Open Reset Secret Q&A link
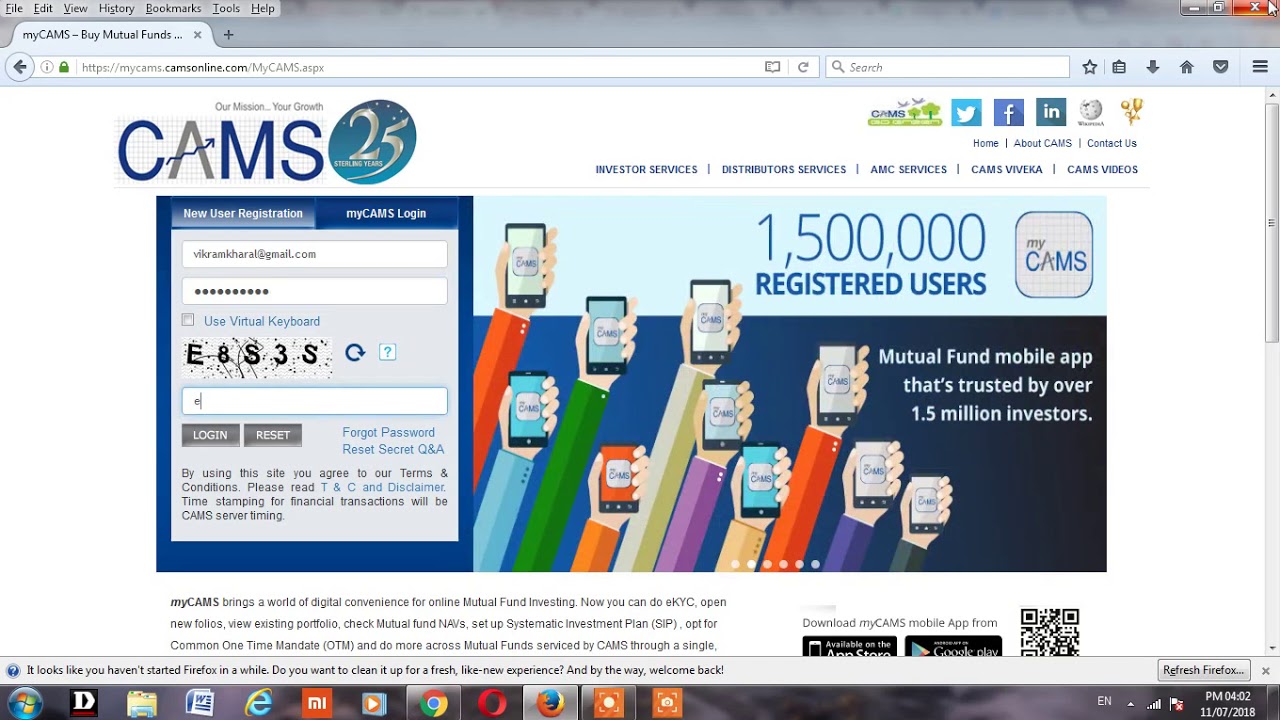This screenshot has width=1280, height=720. coord(393,449)
